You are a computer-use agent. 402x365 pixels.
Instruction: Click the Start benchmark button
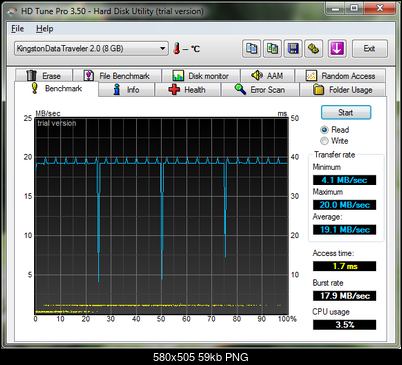[x=346, y=113]
